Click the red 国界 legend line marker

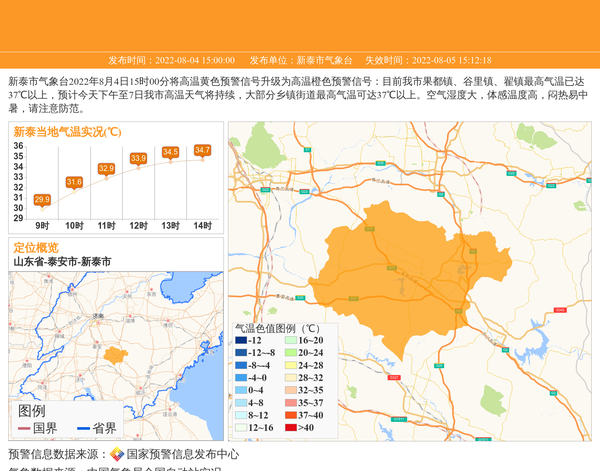(x=23, y=429)
